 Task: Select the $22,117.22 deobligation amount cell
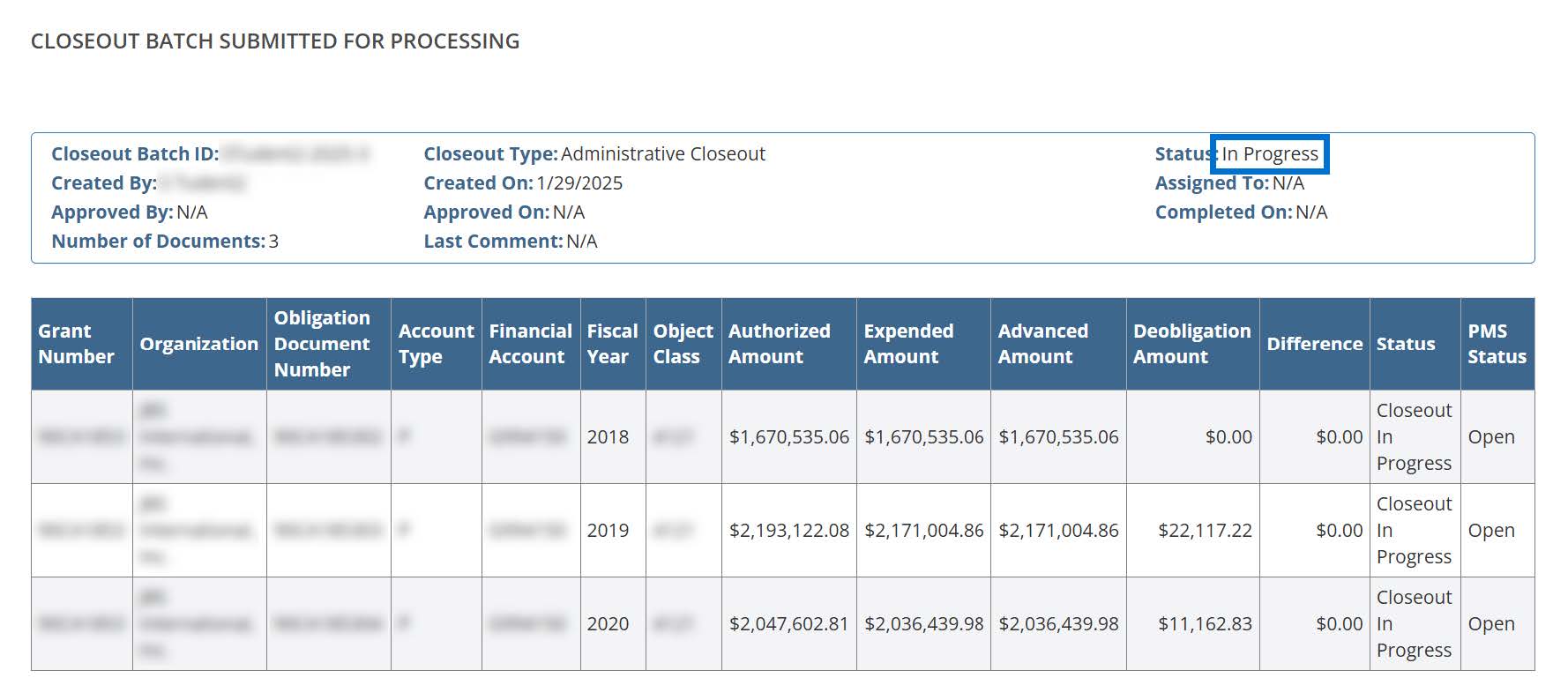pos(1205,531)
